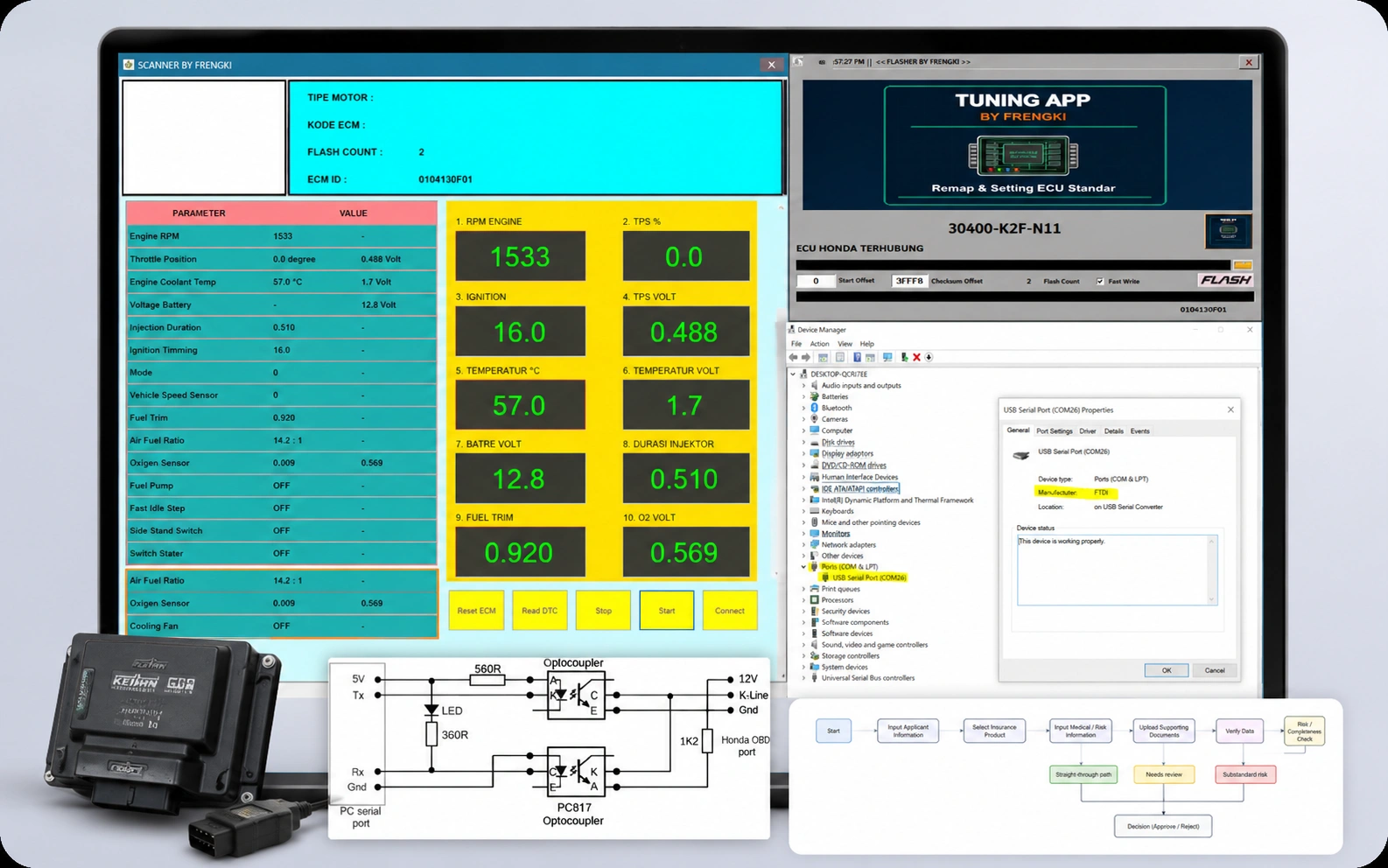Click the Stop button in Scanner
Viewport: 1388px width, 868px height.
tap(603, 611)
